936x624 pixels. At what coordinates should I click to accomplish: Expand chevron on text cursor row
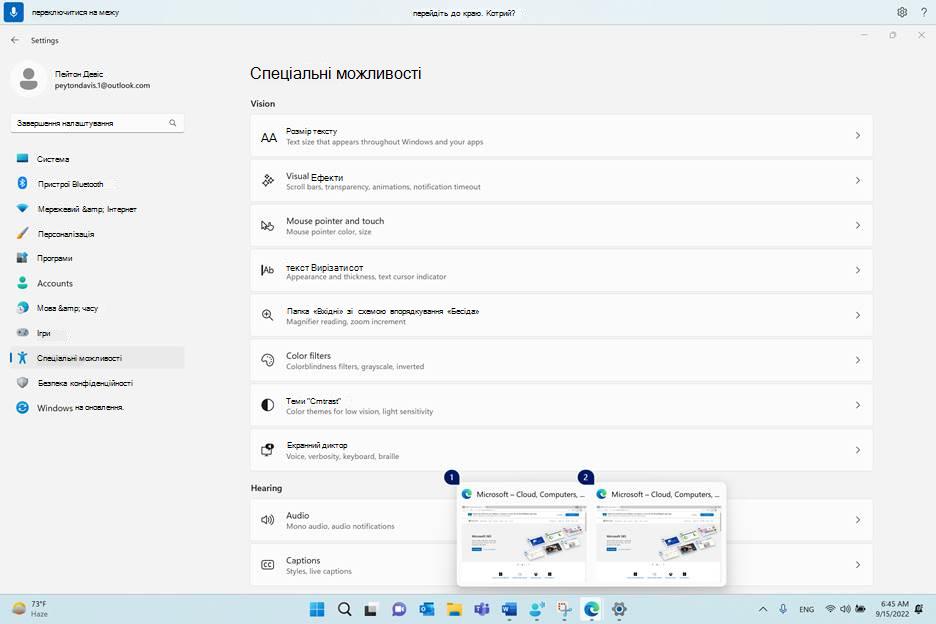(x=858, y=270)
